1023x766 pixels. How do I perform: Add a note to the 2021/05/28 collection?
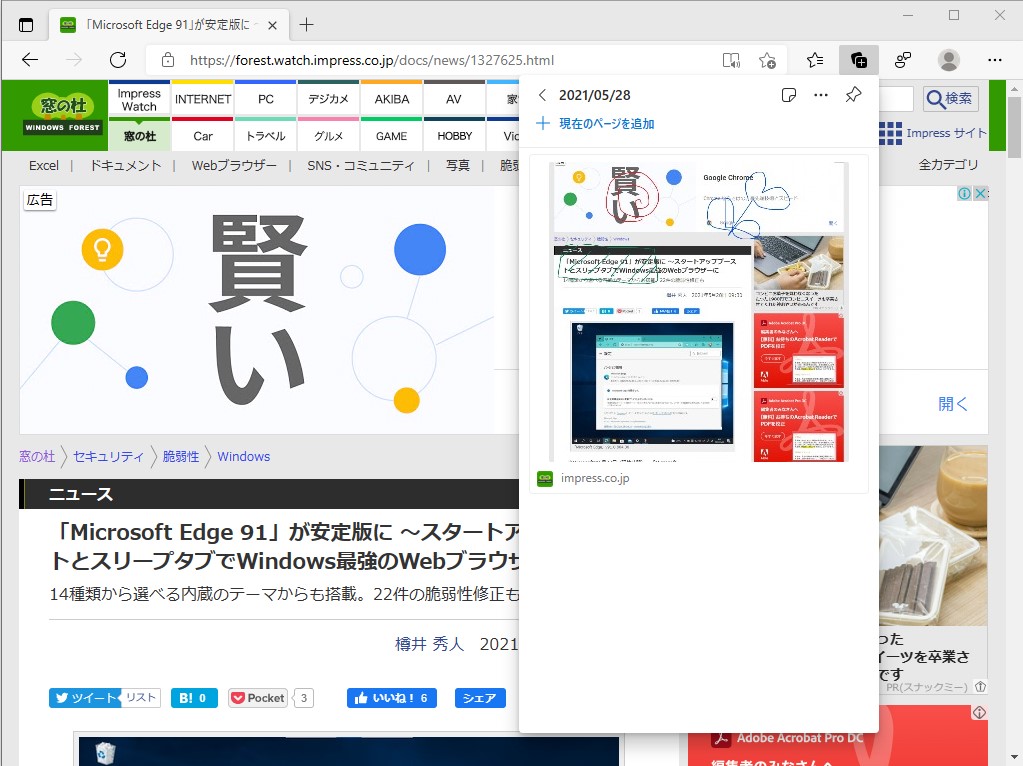789,95
